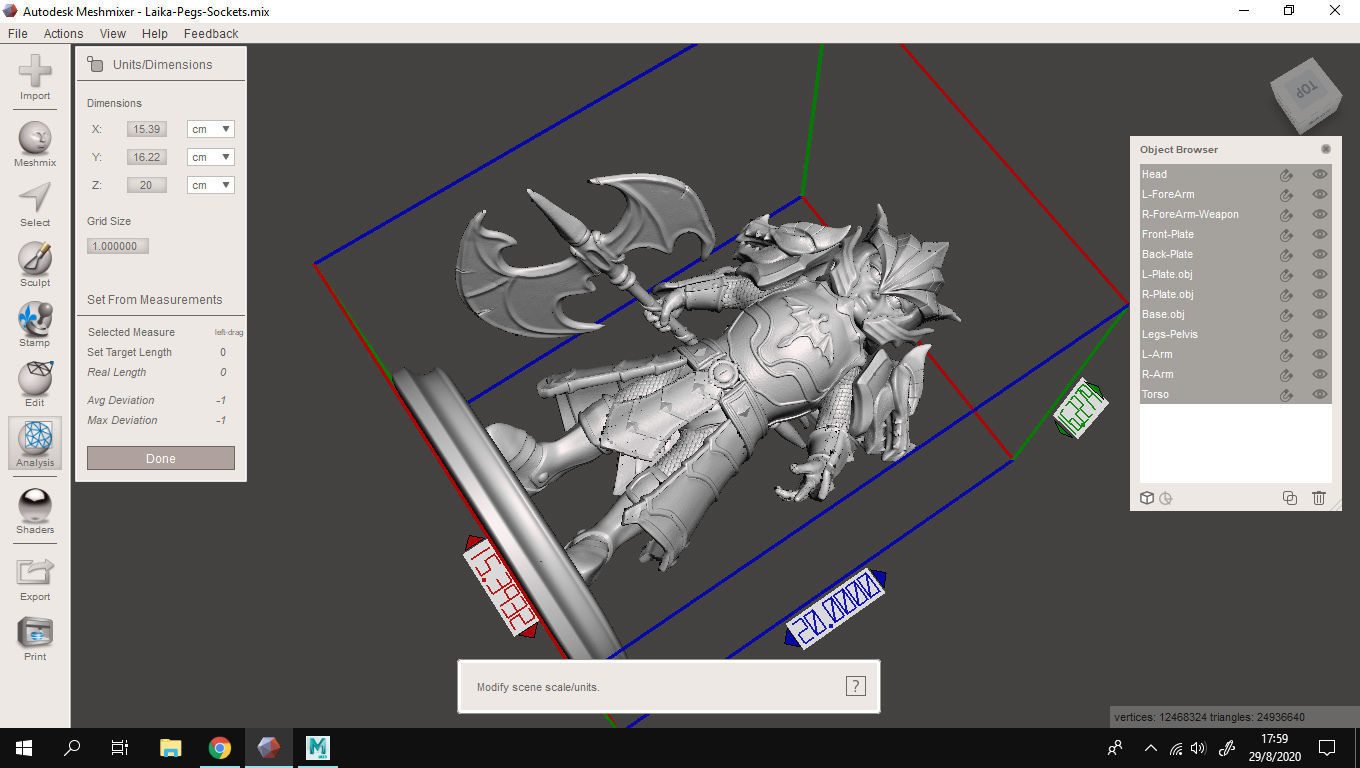Open the File menu
This screenshot has height=768, width=1360.
17,33
